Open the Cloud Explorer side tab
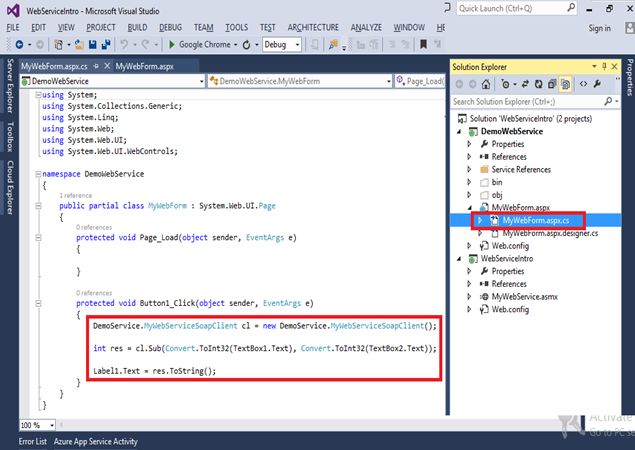The height and width of the screenshot is (450, 635). (10, 187)
